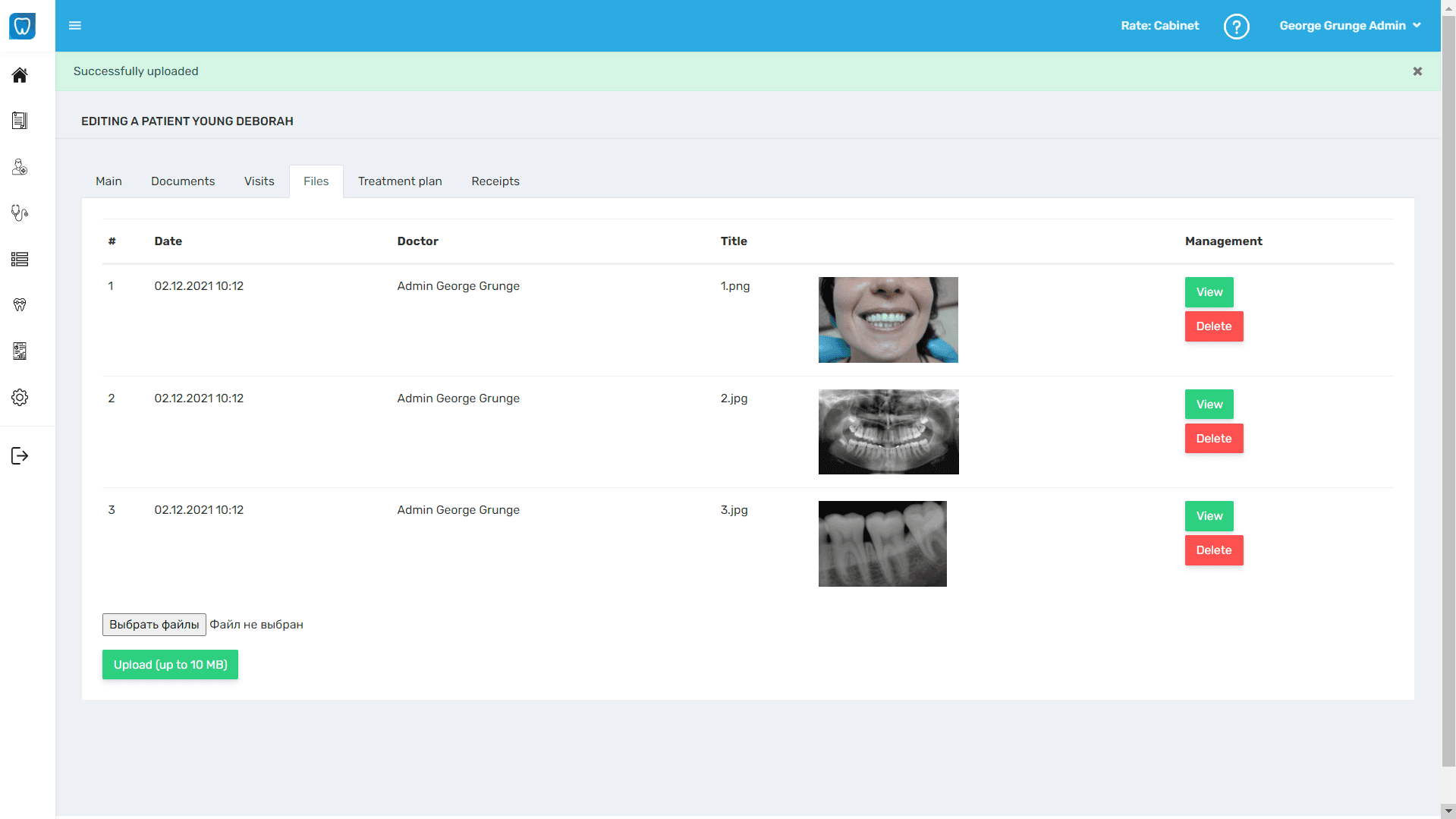This screenshot has height=819, width=1456.
Task: Click the logout icon in sidebar
Action: pyautogui.click(x=20, y=455)
